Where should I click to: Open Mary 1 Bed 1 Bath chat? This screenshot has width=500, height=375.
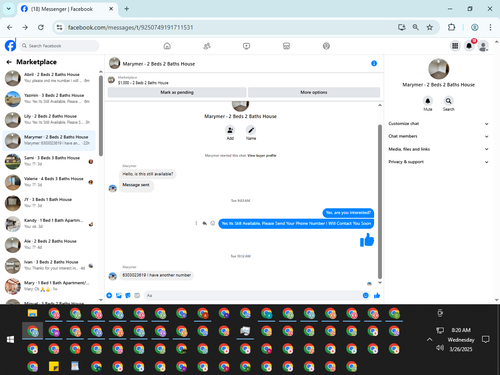tap(49, 286)
